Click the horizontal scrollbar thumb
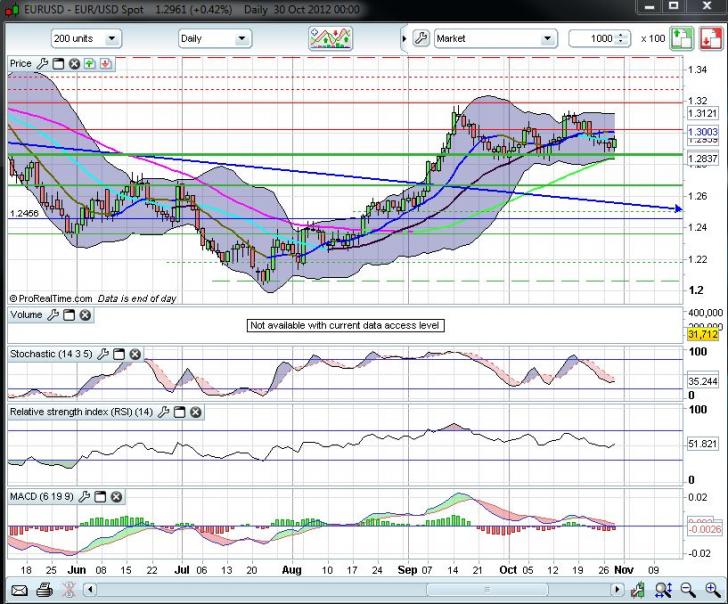 point(487,590)
